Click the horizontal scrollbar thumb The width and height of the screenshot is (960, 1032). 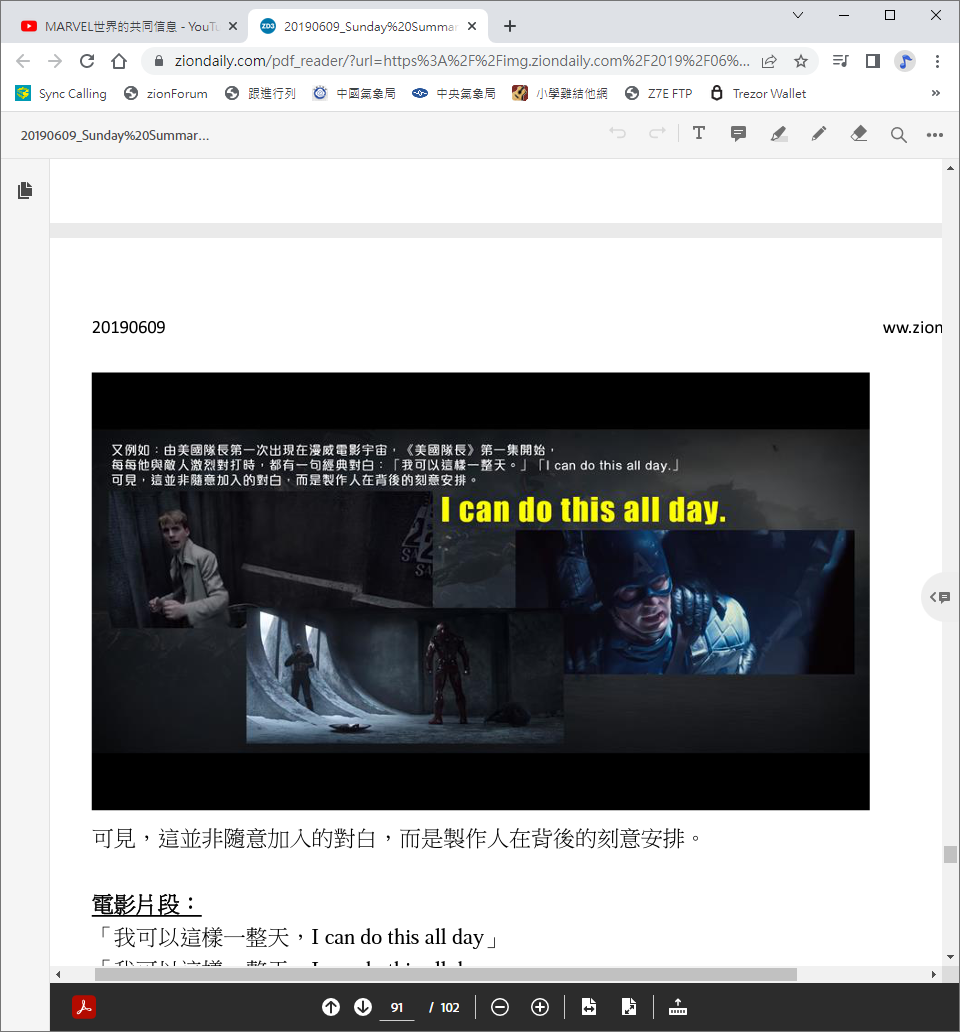tap(446, 974)
